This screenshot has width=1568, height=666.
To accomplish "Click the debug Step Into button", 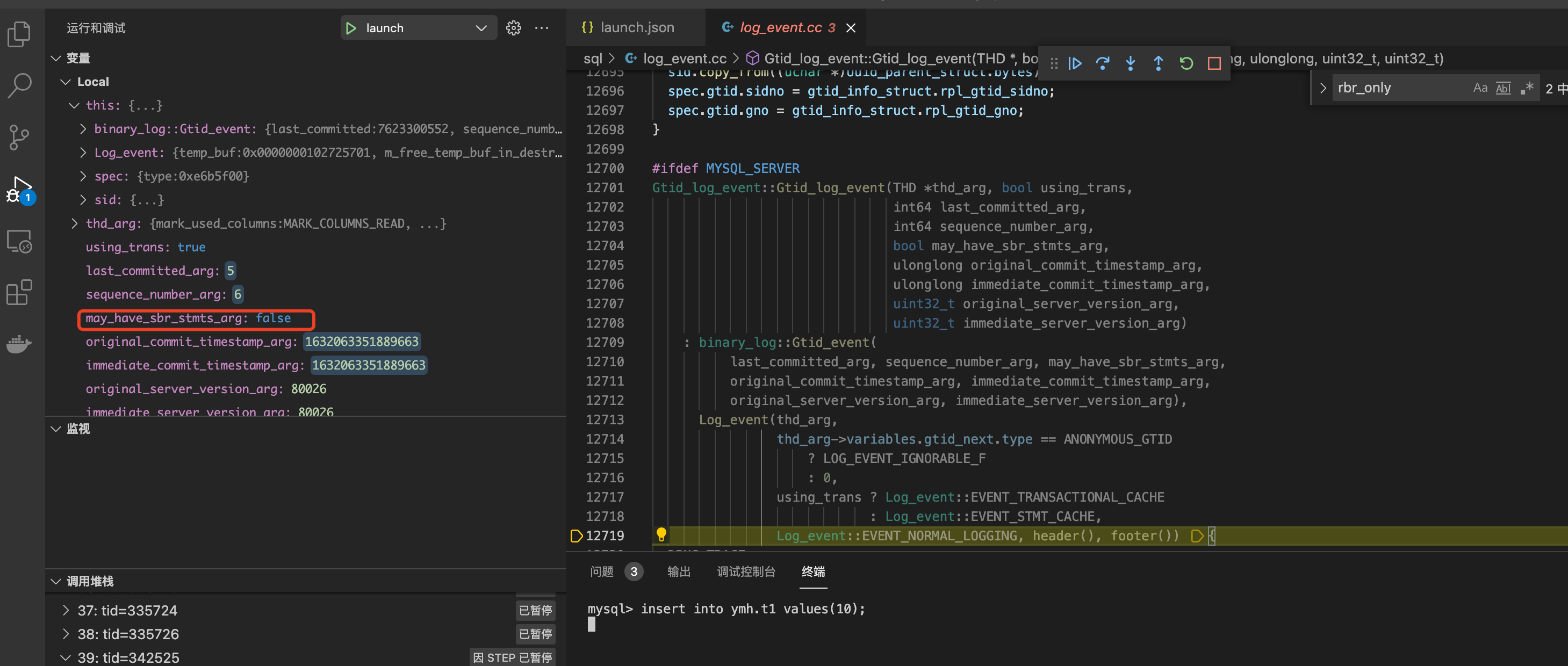I will [1131, 63].
